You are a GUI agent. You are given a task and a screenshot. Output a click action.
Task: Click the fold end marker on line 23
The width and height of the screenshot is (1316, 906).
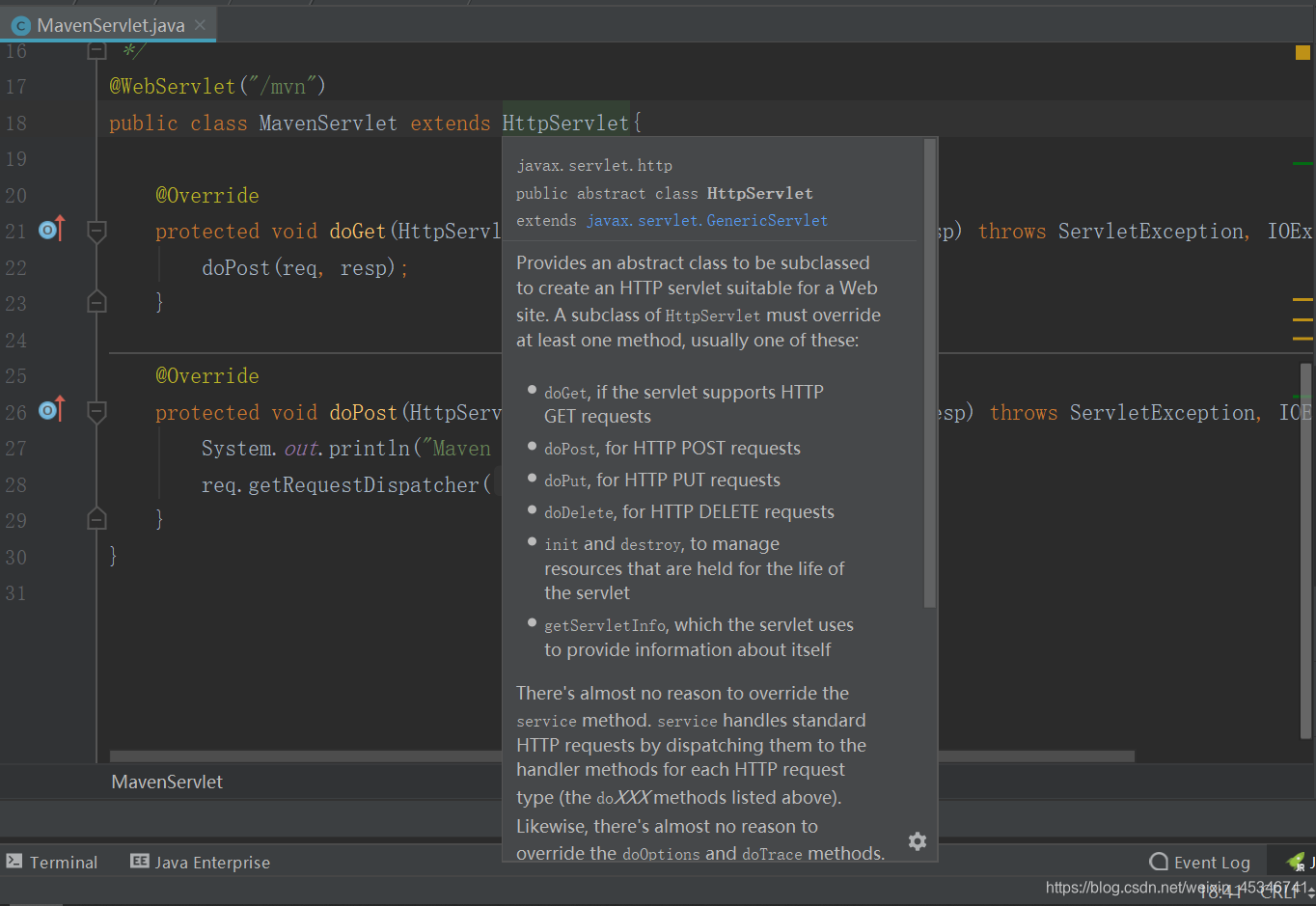click(x=96, y=302)
